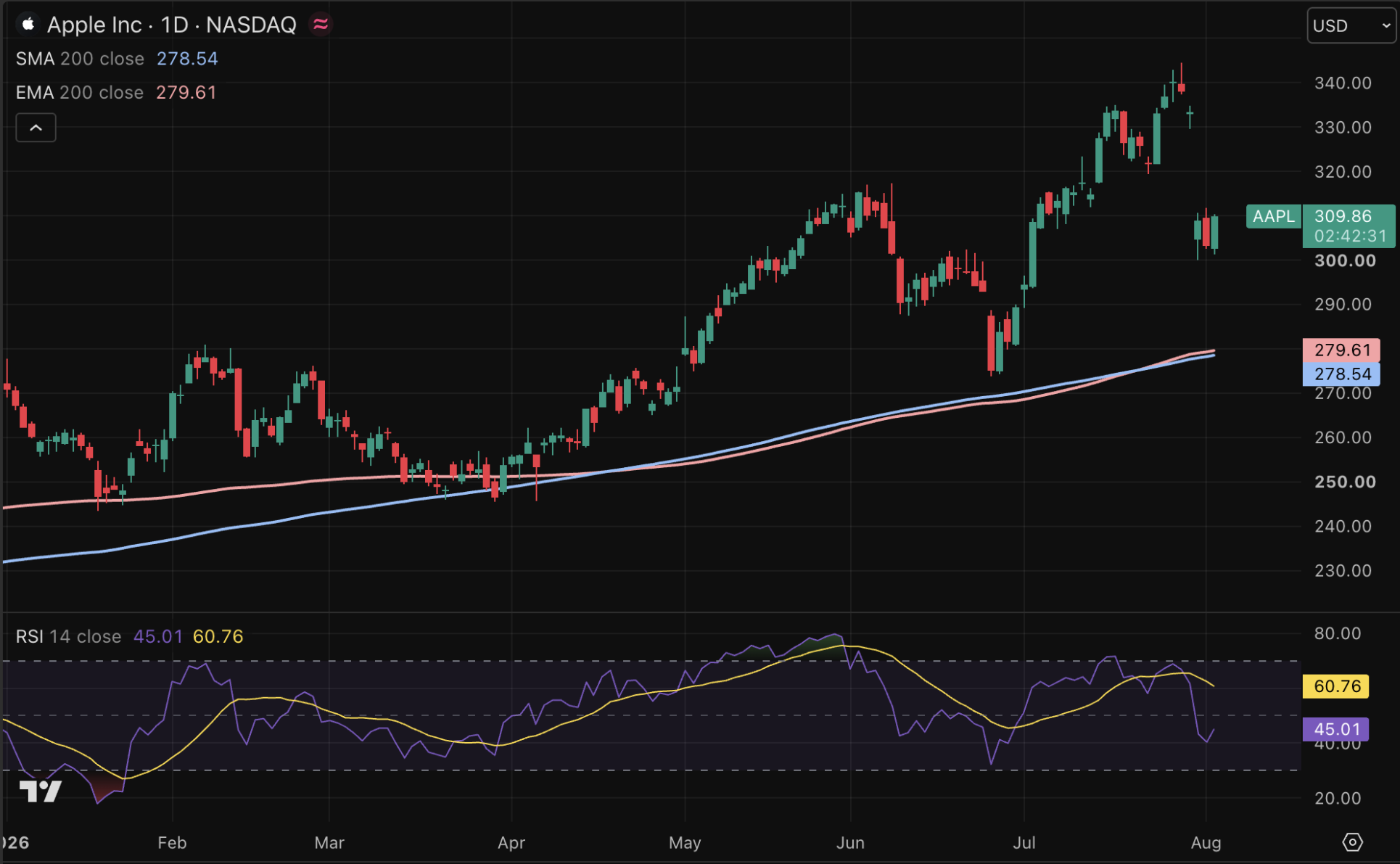Collapse the indicator legend with the chevron button
Screen dimensions: 1400x864
(36, 128)
